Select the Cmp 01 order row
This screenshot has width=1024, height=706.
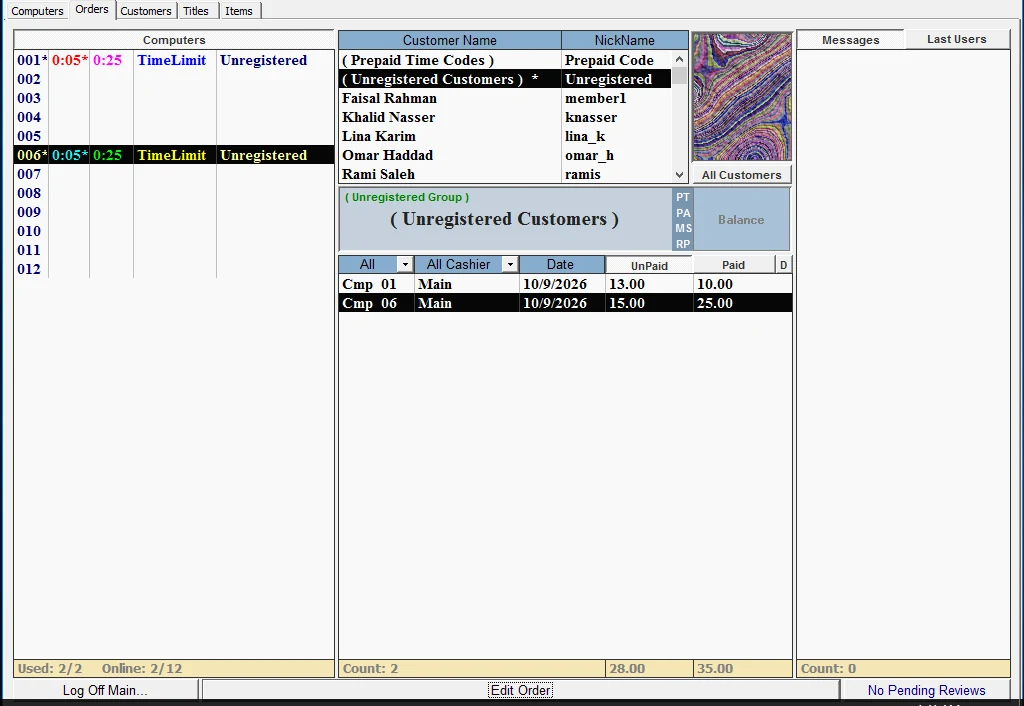(x=566, y=284)
